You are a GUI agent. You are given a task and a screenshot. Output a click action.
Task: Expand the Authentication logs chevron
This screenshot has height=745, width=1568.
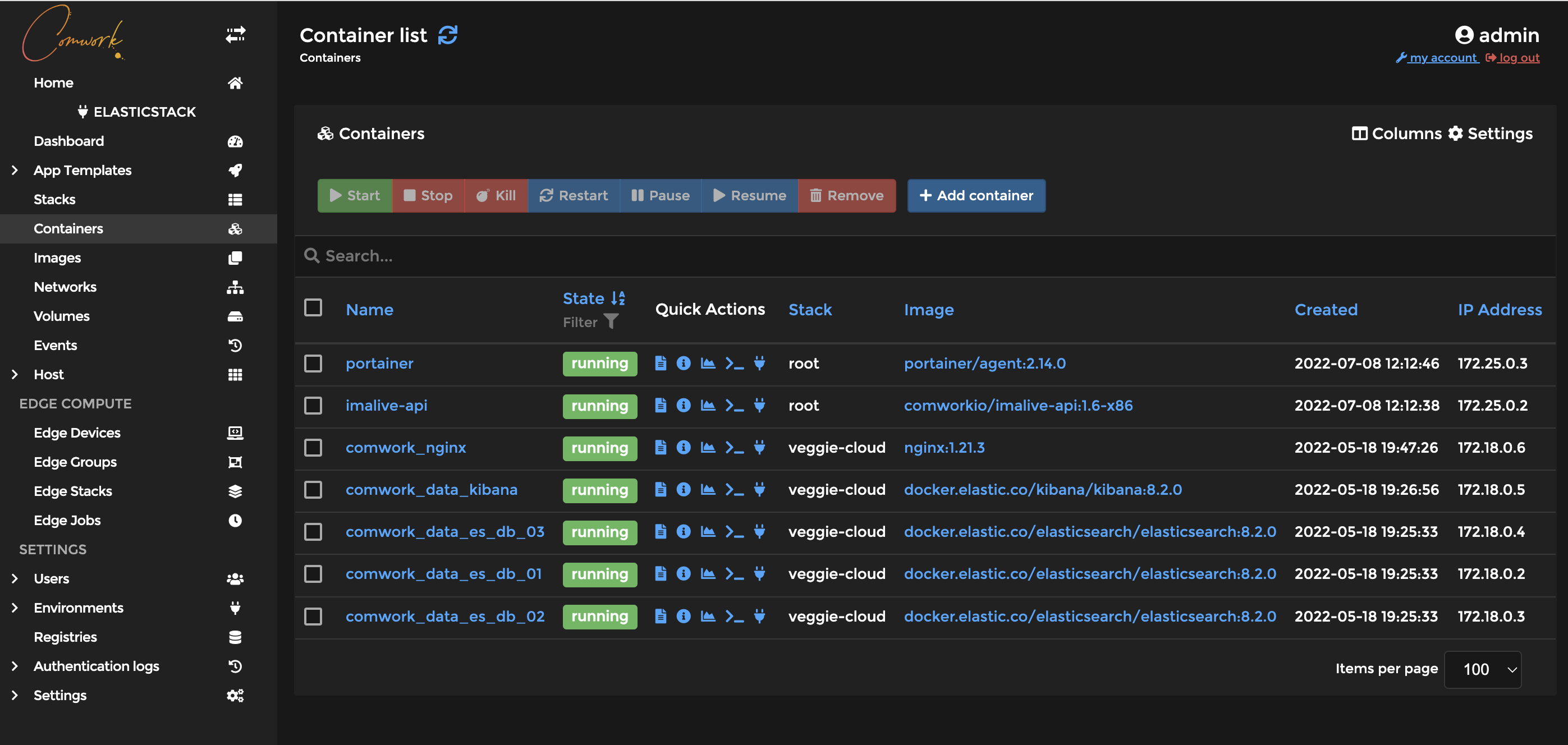pyautogui.click(x=15, y=666)
